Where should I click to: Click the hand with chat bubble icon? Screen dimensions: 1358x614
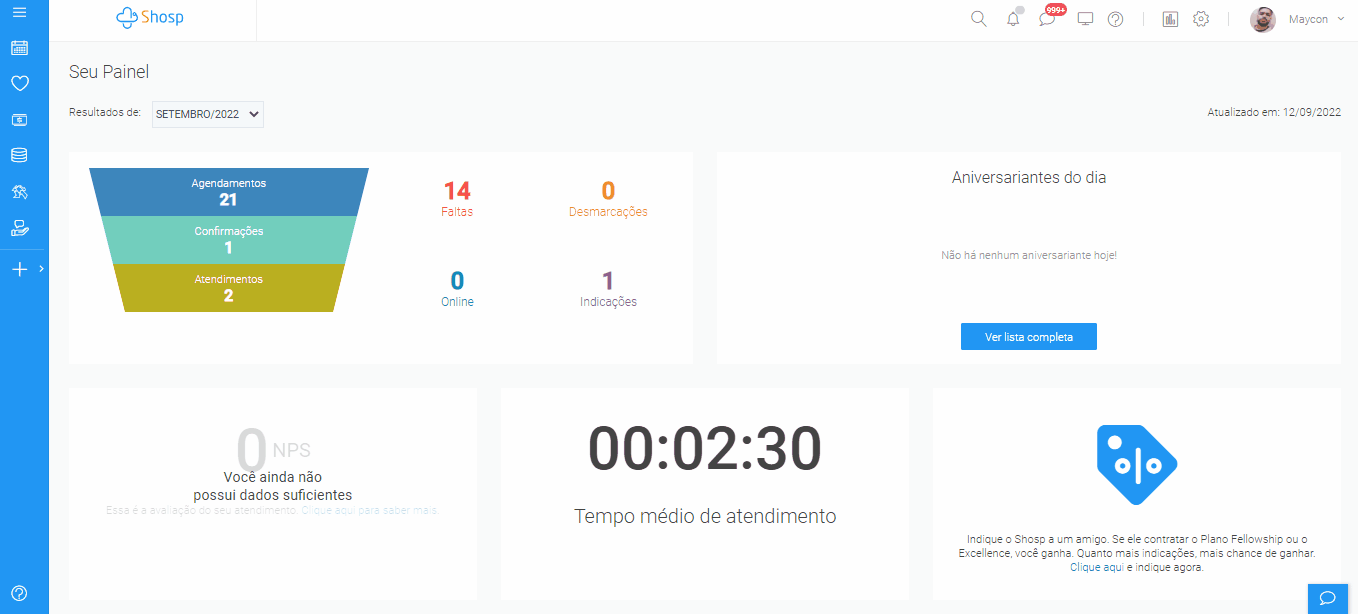[x=19, y=228]
